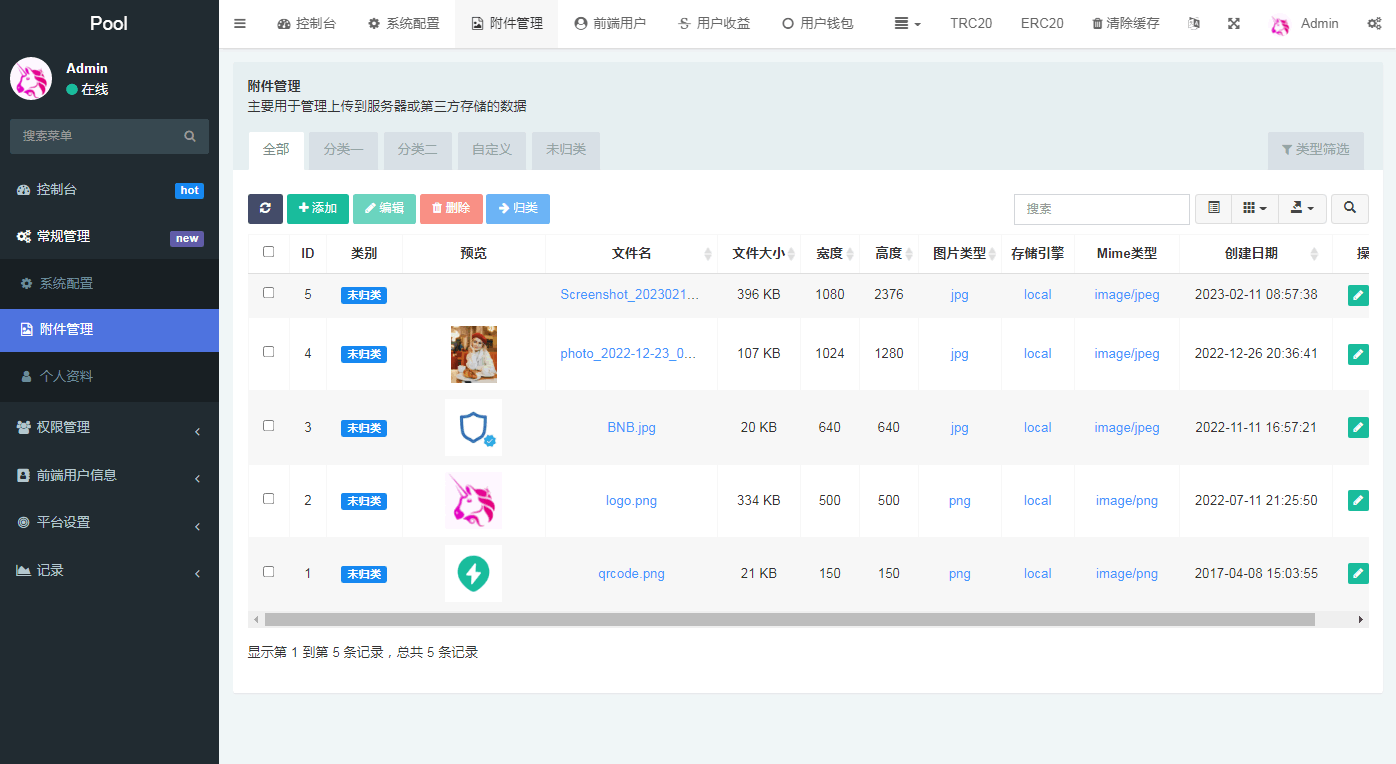Image resolution: width=1396 pixels, height=764 pixels.
Task: Click the settings gears icon at top right
Action: (1374, 23)
